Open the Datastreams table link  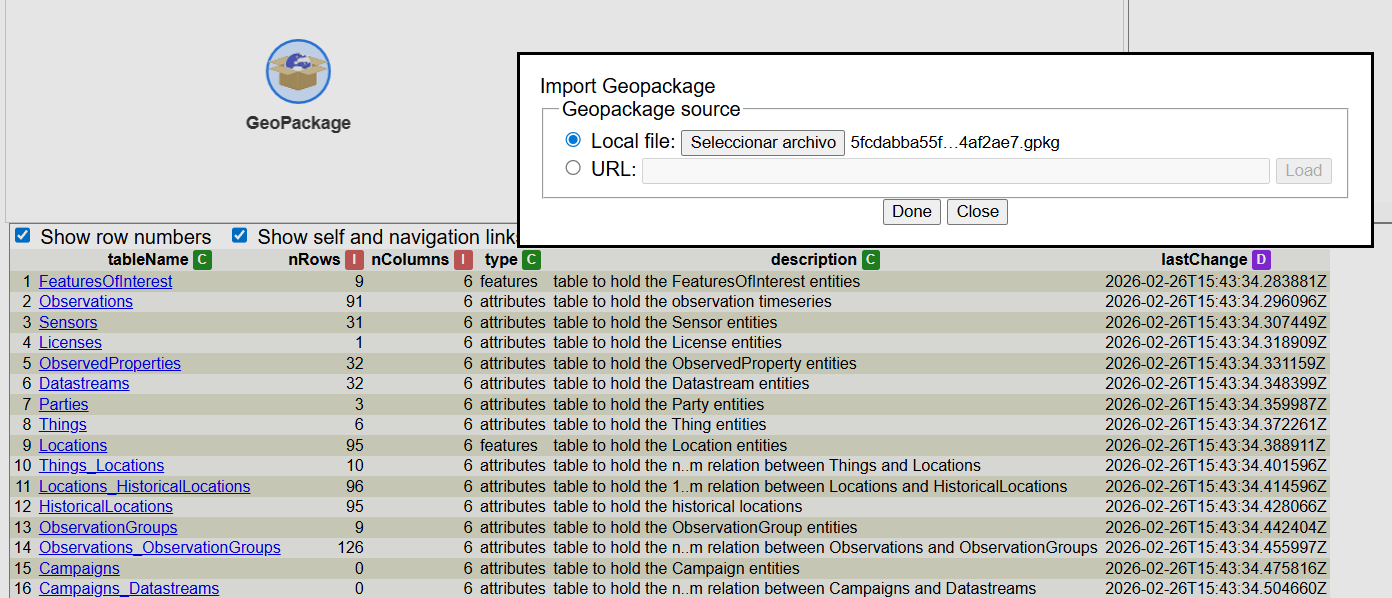84,384
